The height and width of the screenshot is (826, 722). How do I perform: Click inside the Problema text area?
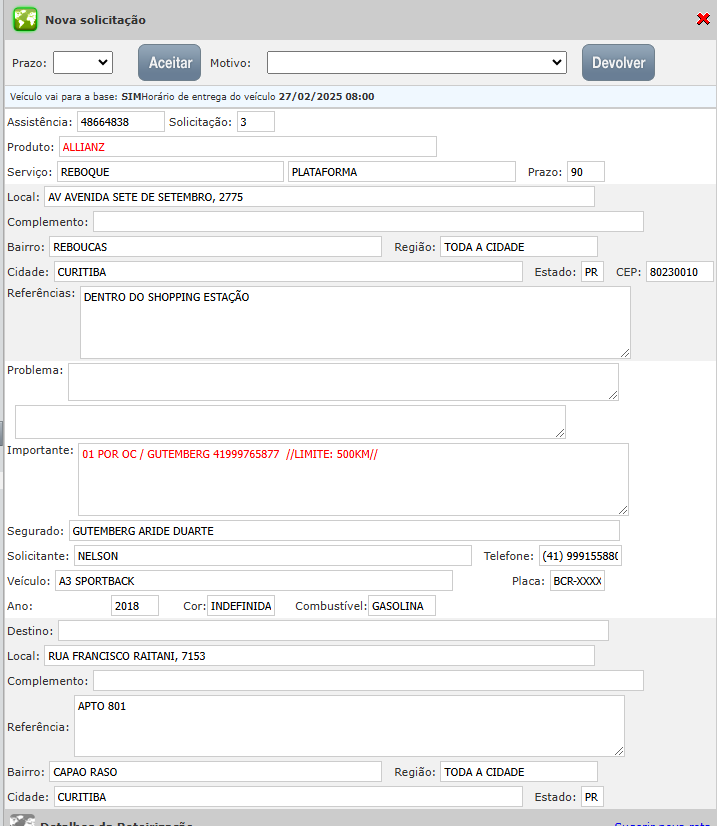(342, 381)
